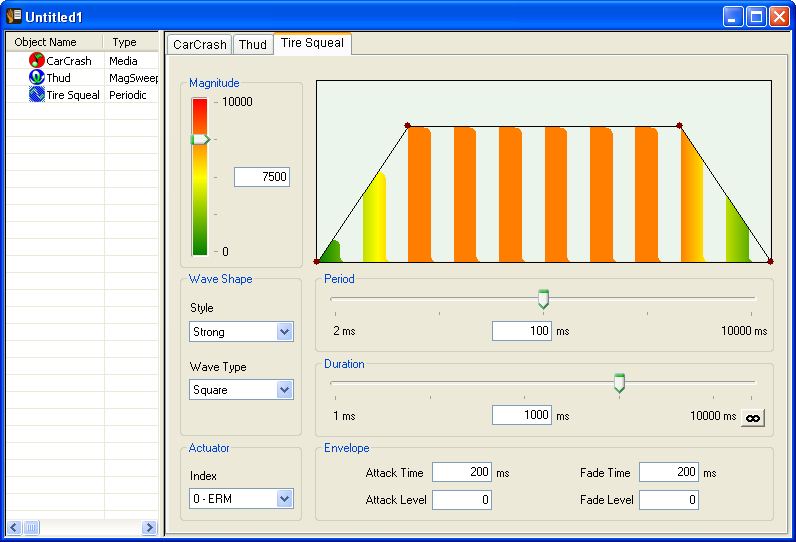Open the Style dropdown showing Strong
The width and height of the screenshot is (796, 542).
pos(241,332)
